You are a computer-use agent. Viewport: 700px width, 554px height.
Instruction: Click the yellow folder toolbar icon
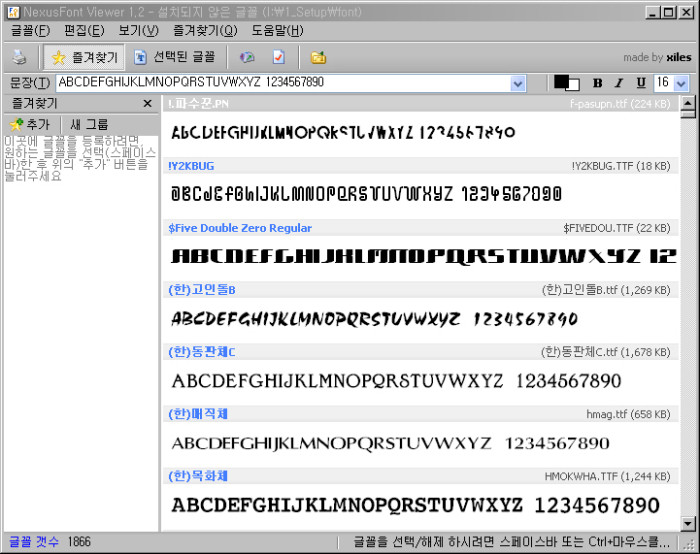coord(318,57)
